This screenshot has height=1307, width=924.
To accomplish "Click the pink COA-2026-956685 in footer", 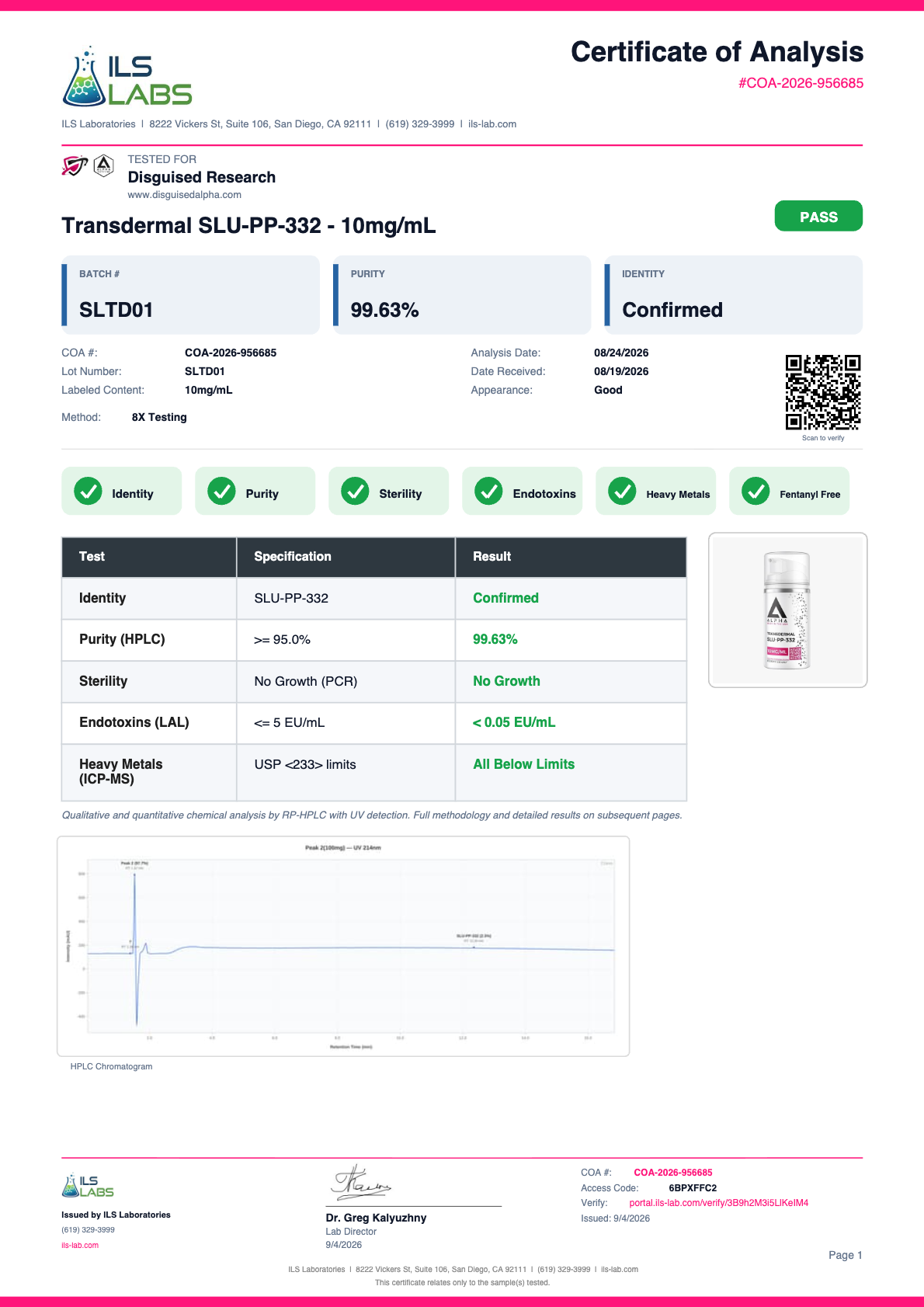I will tap(673, 1173).
